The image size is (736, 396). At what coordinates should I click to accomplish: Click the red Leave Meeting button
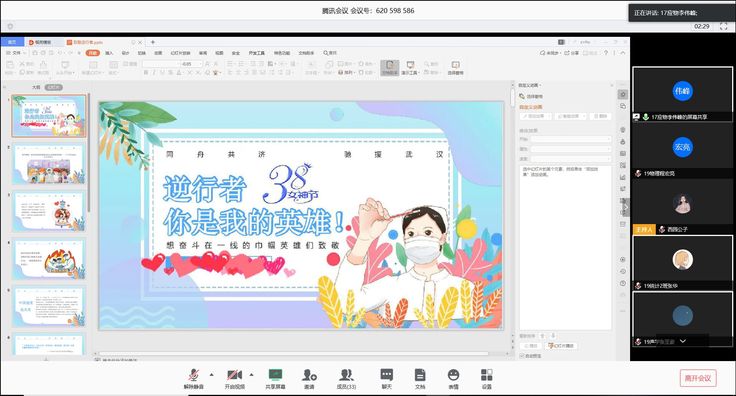(x=698, y=378)
